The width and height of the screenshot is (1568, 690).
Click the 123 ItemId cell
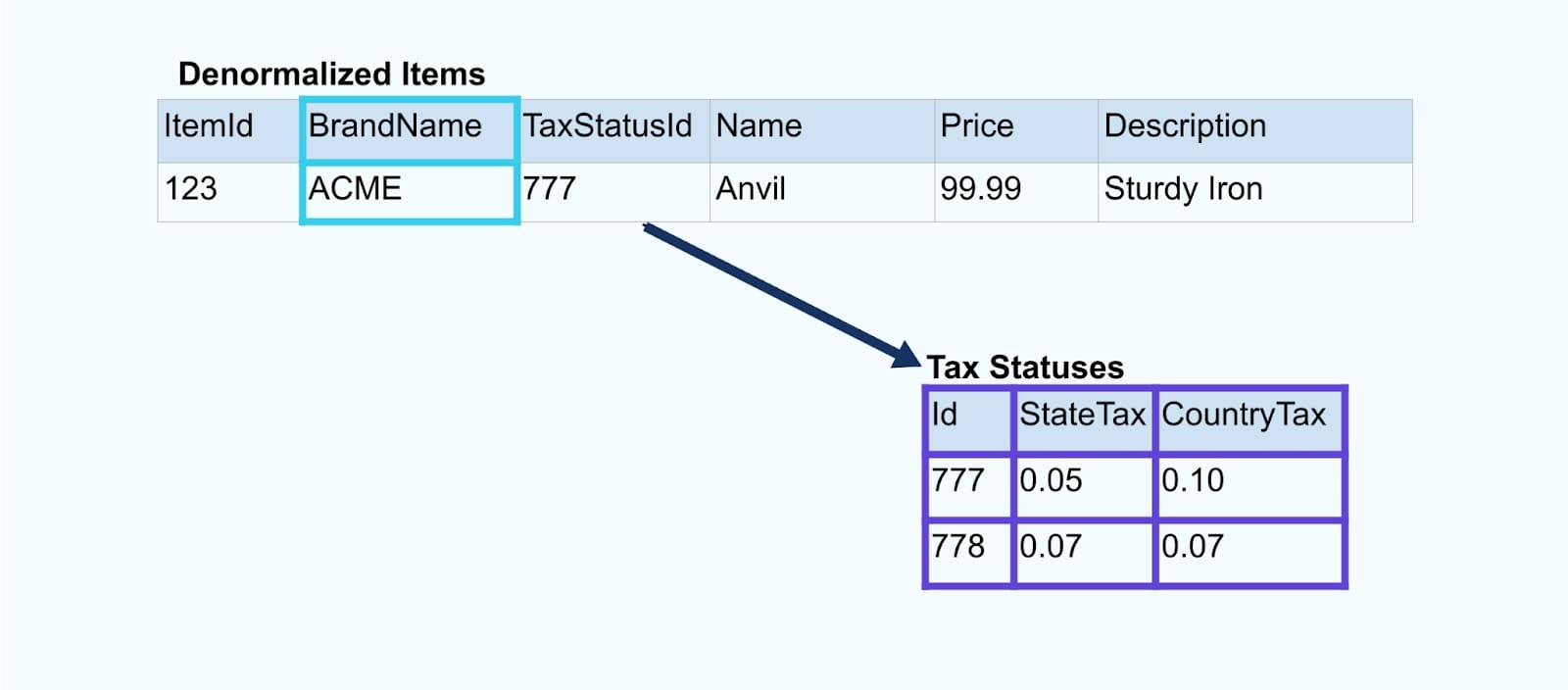tap(229, 192)
